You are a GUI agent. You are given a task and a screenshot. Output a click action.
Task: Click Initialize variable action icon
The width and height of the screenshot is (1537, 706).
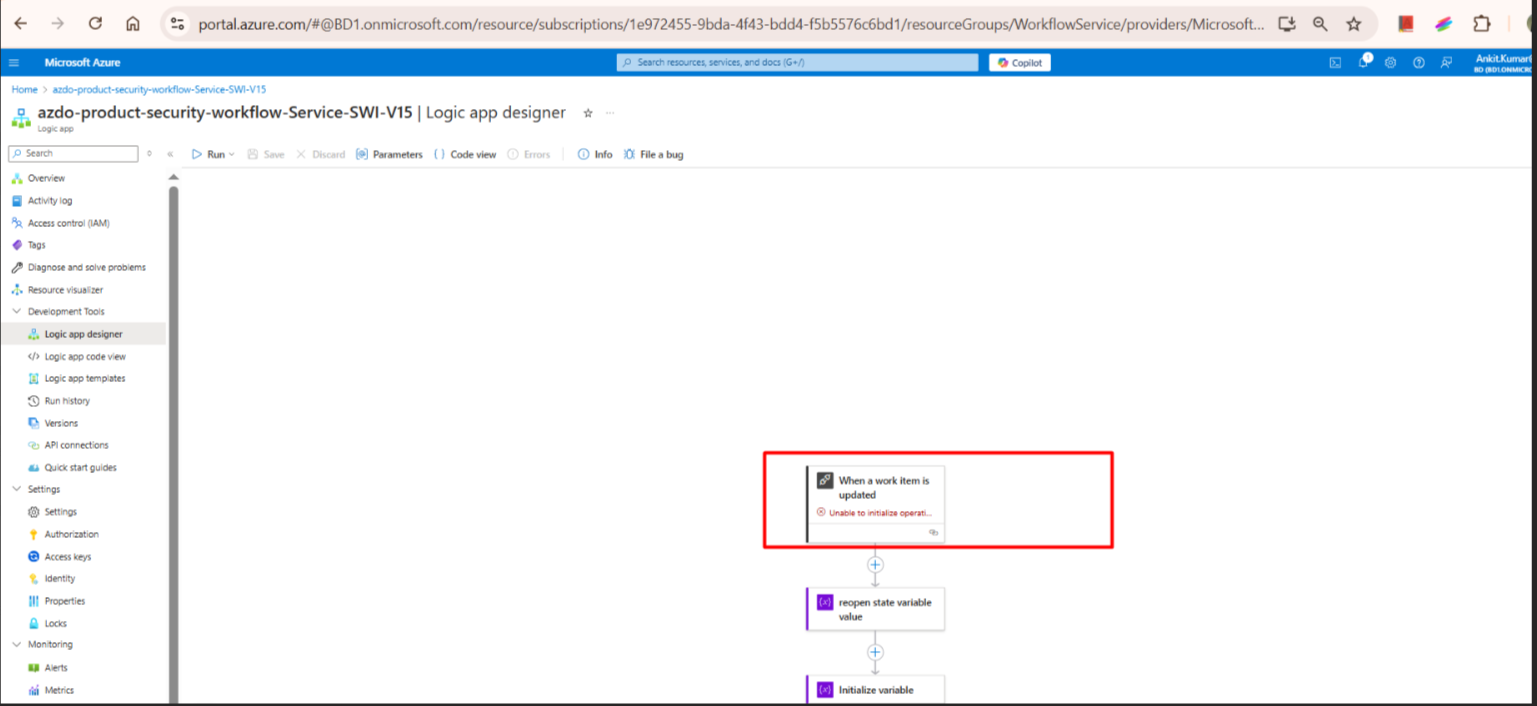click(825, 689)
